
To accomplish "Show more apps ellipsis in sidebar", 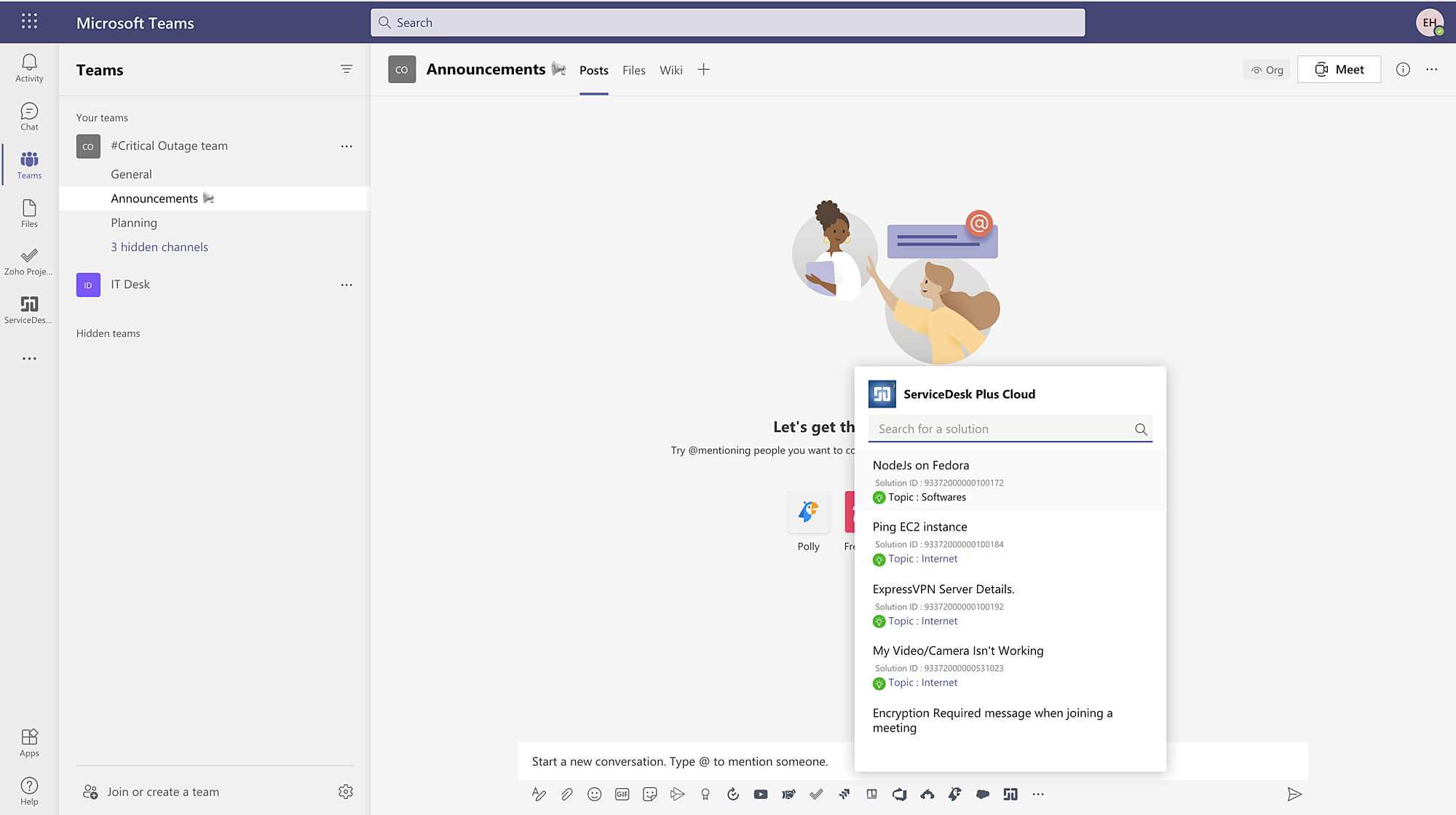I will 29,359.
